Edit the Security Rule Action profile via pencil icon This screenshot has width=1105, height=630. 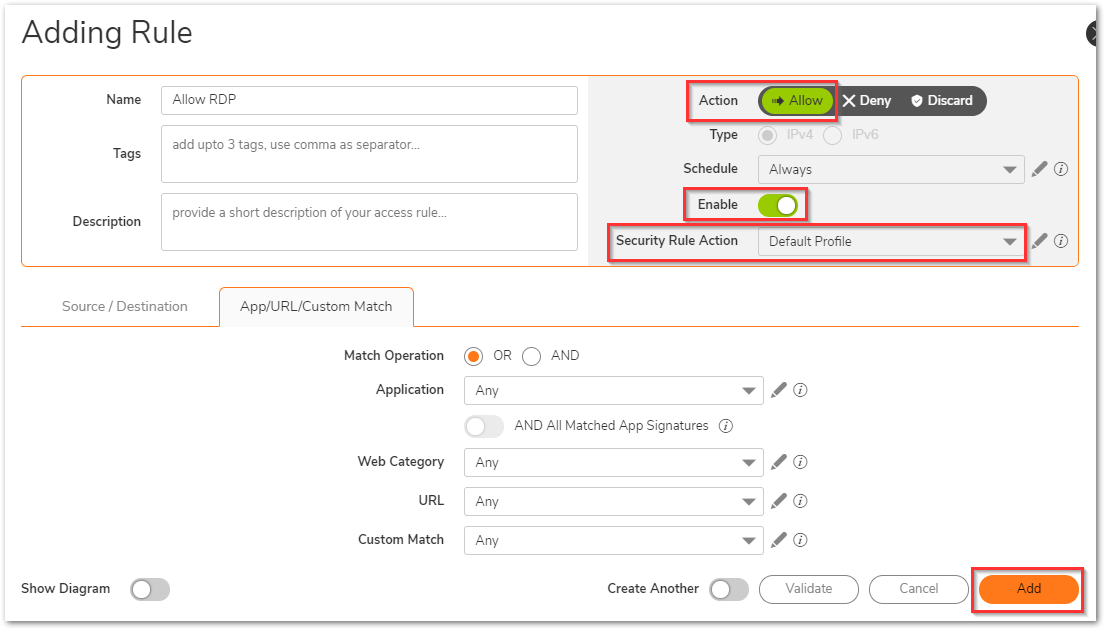pyautogui.click(x=1039, y=241)
